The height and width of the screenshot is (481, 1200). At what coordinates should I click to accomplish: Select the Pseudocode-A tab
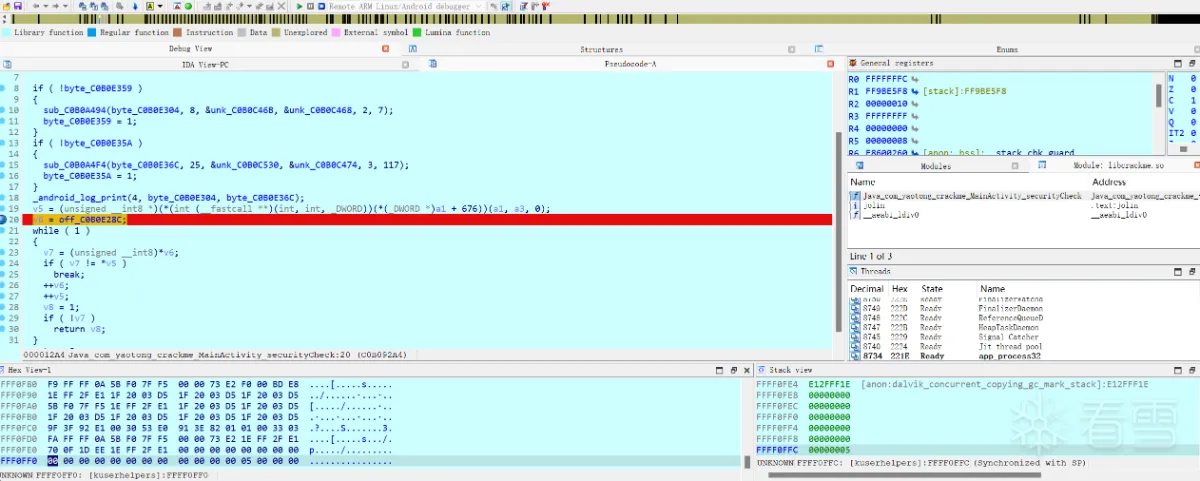point(631,63)
